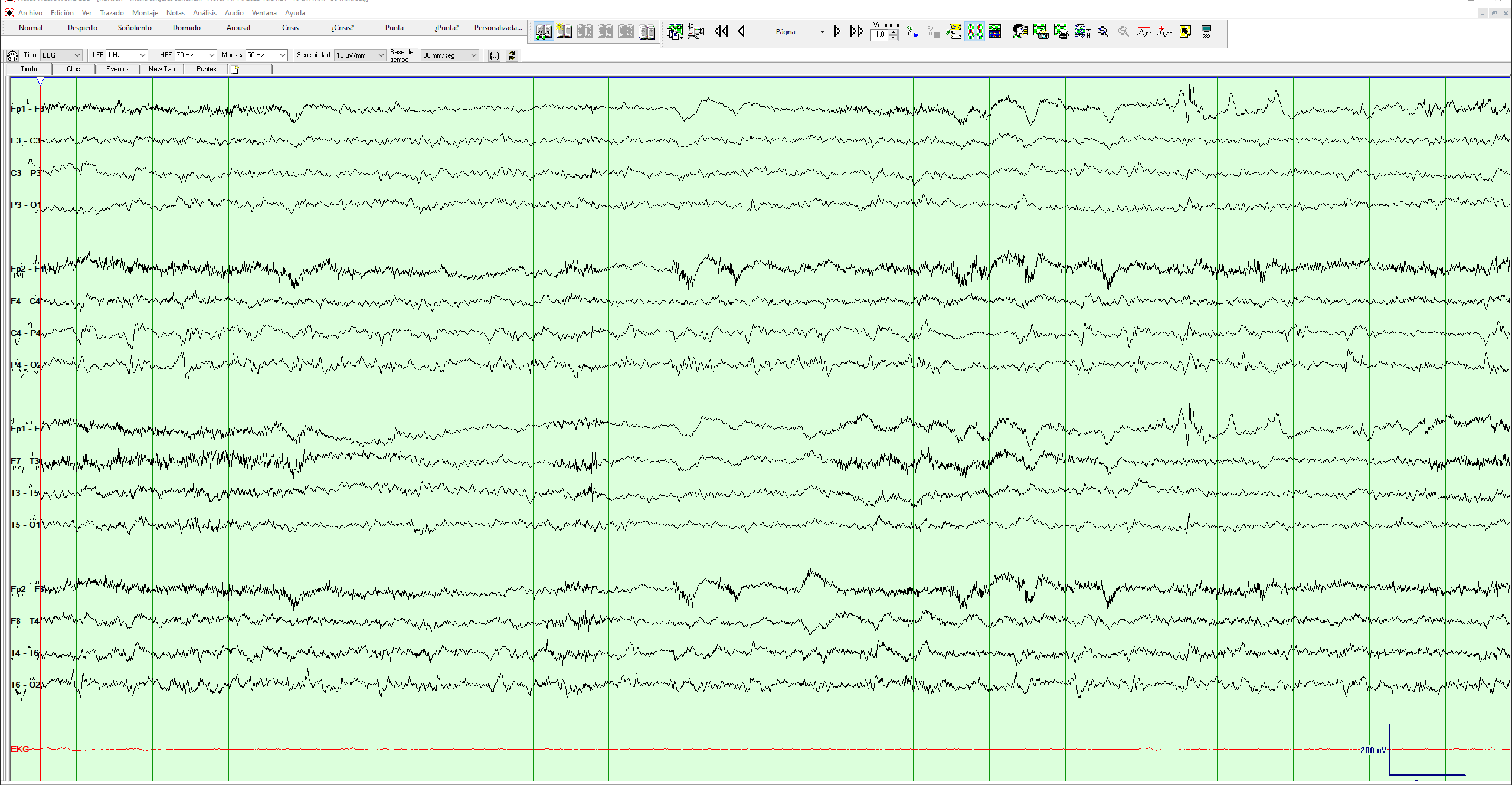The image size is (1512, 785).
Task: Switch to the Clips tab
Action: 73,69
